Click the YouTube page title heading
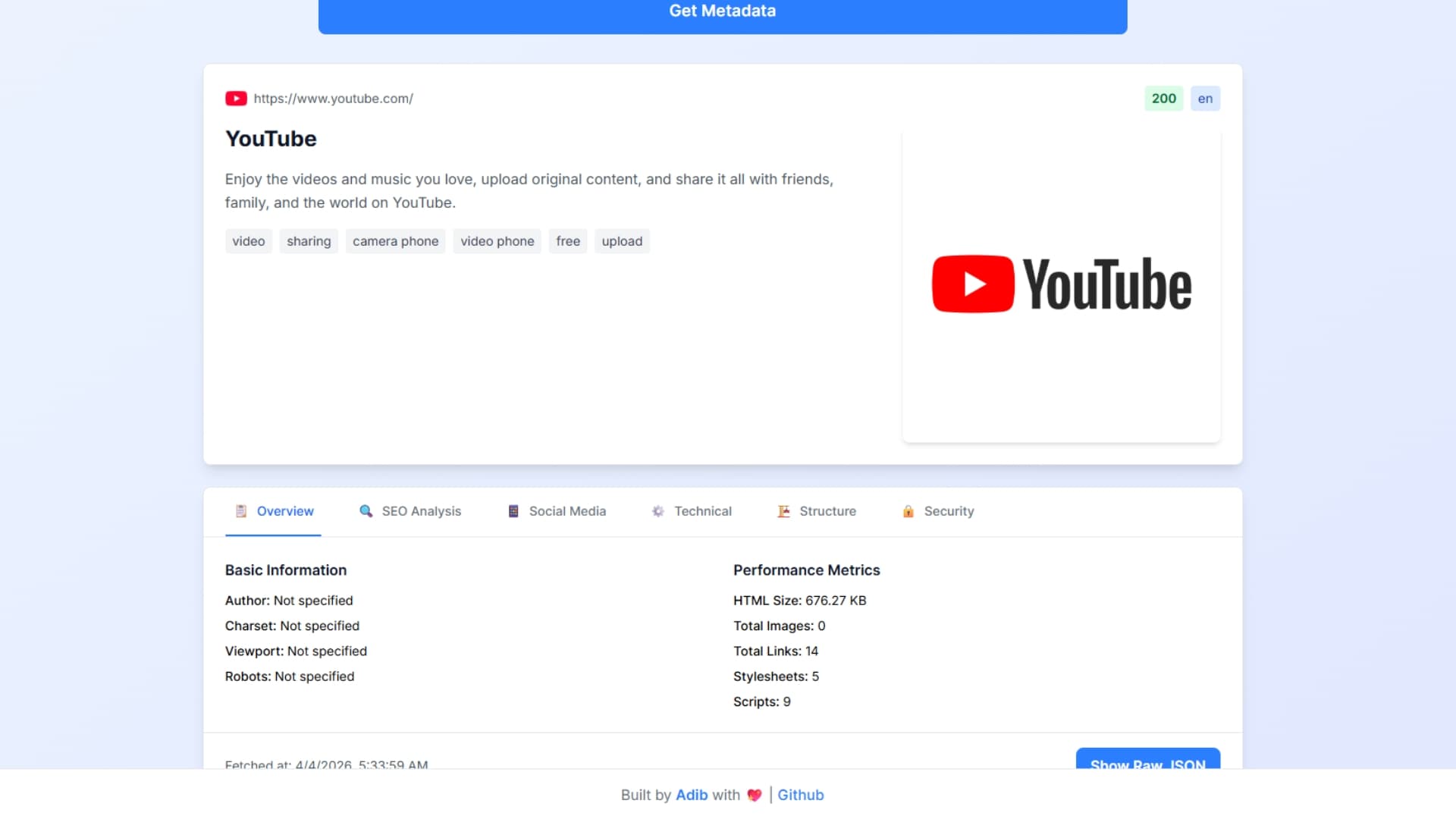This screenshot has height=819, width=1456. pyautogui.click(x=271, y=139)
